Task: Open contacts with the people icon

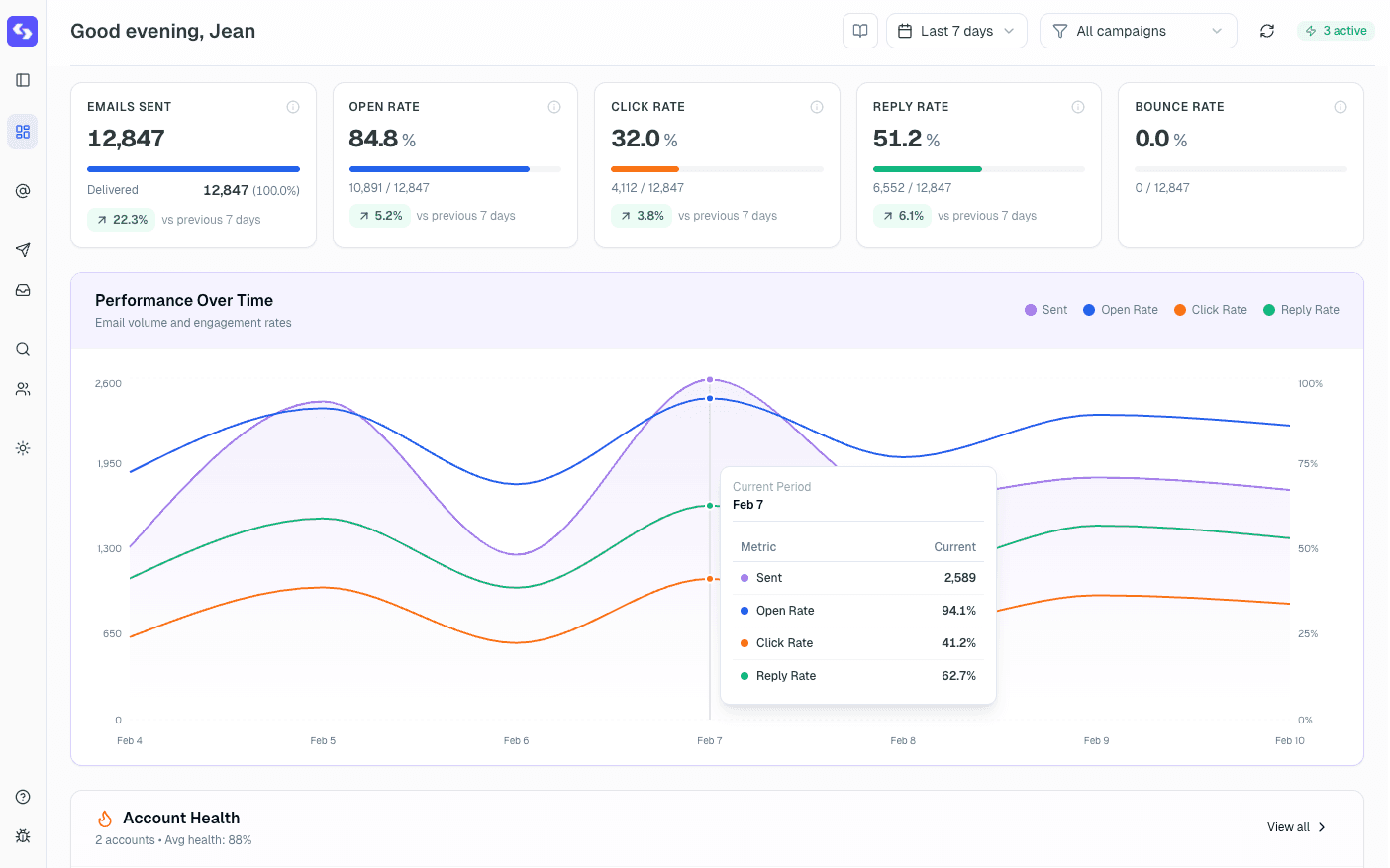Action: (x=22, y=388)
